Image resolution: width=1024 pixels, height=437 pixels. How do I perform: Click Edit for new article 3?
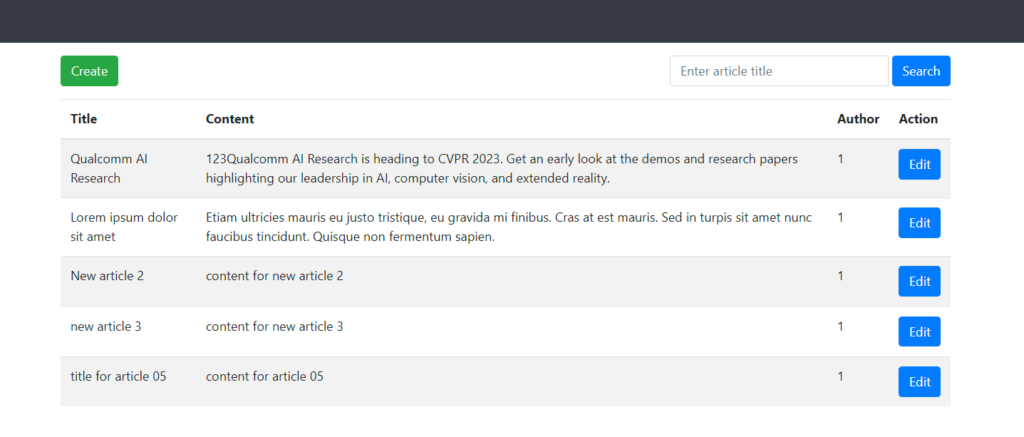point(919,331)
